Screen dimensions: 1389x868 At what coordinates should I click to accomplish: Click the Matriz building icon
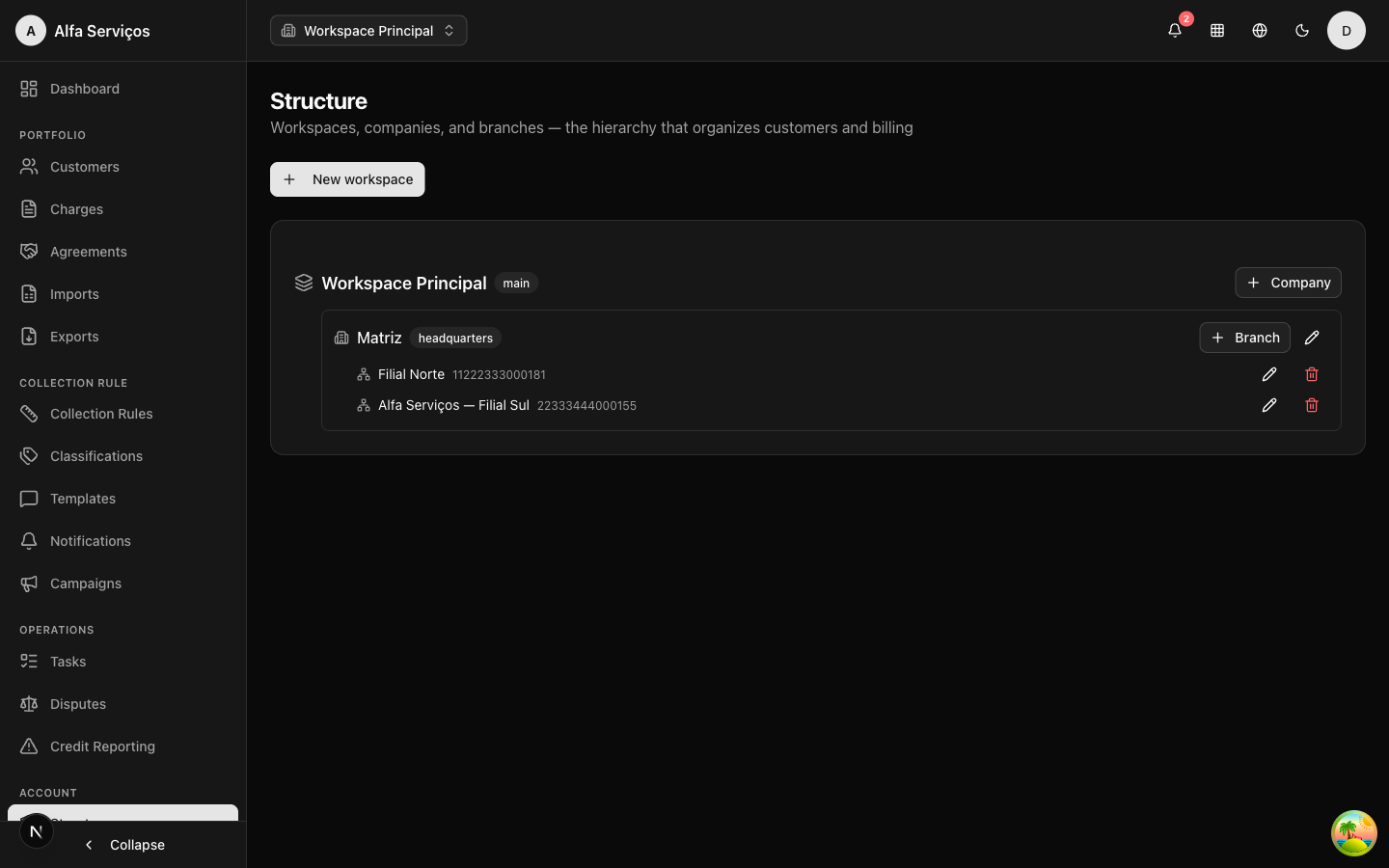coord(341,338)
